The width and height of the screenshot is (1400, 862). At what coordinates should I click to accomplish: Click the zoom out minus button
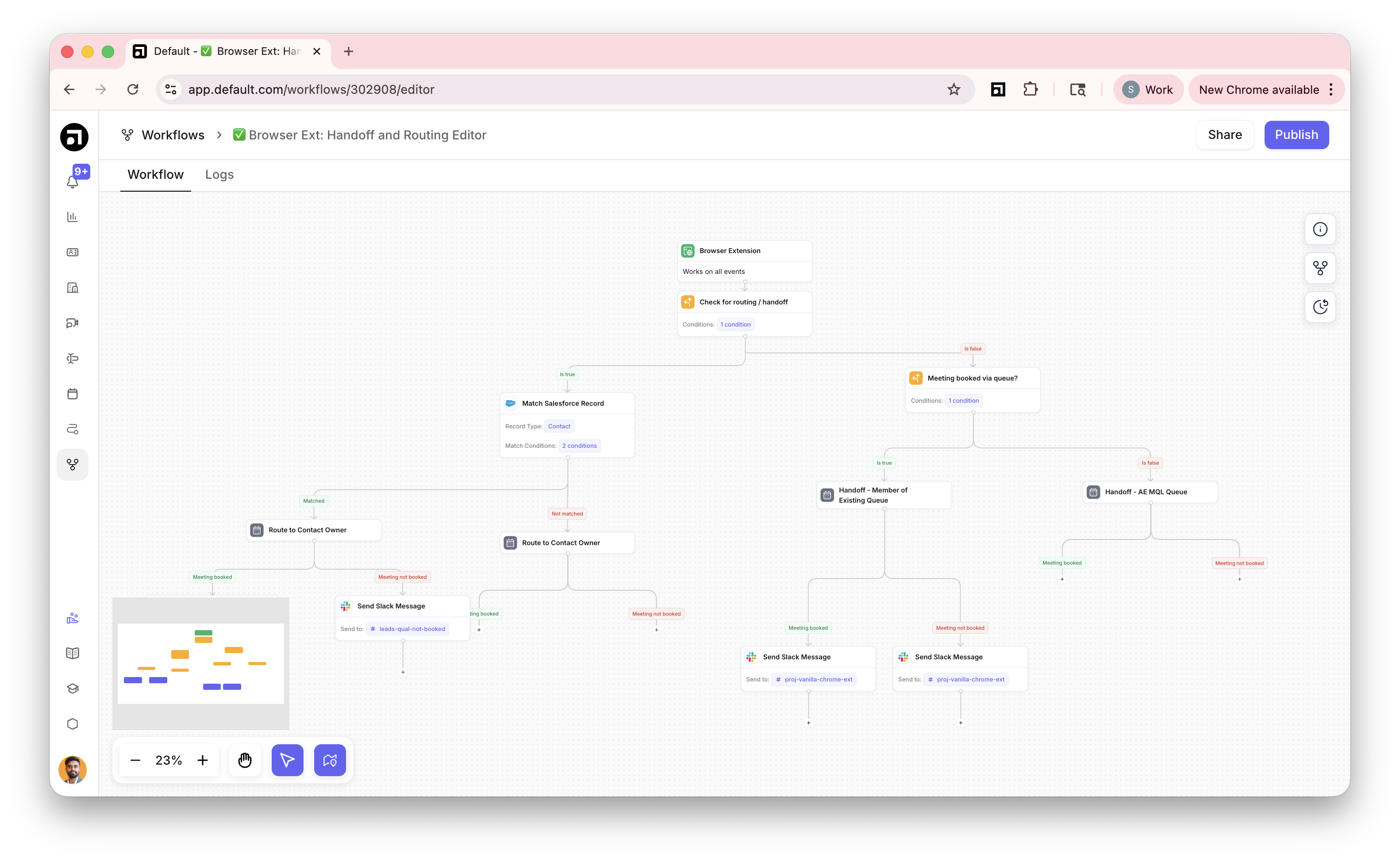(x=135, y=760)
